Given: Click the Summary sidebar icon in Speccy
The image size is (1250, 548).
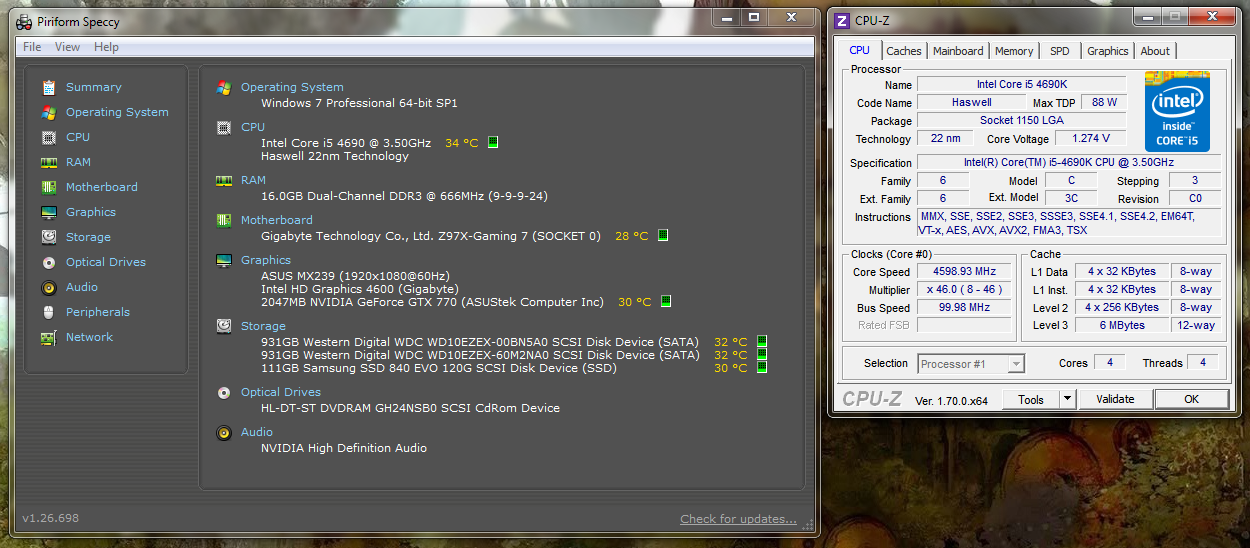Looking at the screenshot, I should 48,87.
